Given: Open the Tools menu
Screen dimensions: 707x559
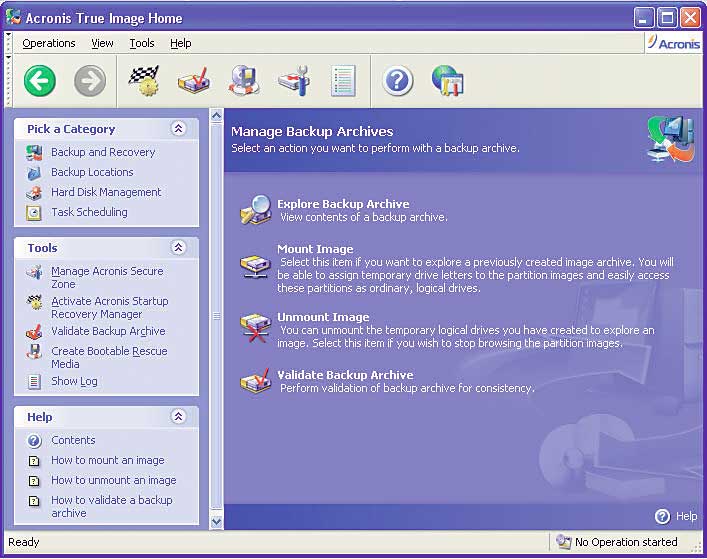Looking at the screenshot, I should [x=142, y=43].
